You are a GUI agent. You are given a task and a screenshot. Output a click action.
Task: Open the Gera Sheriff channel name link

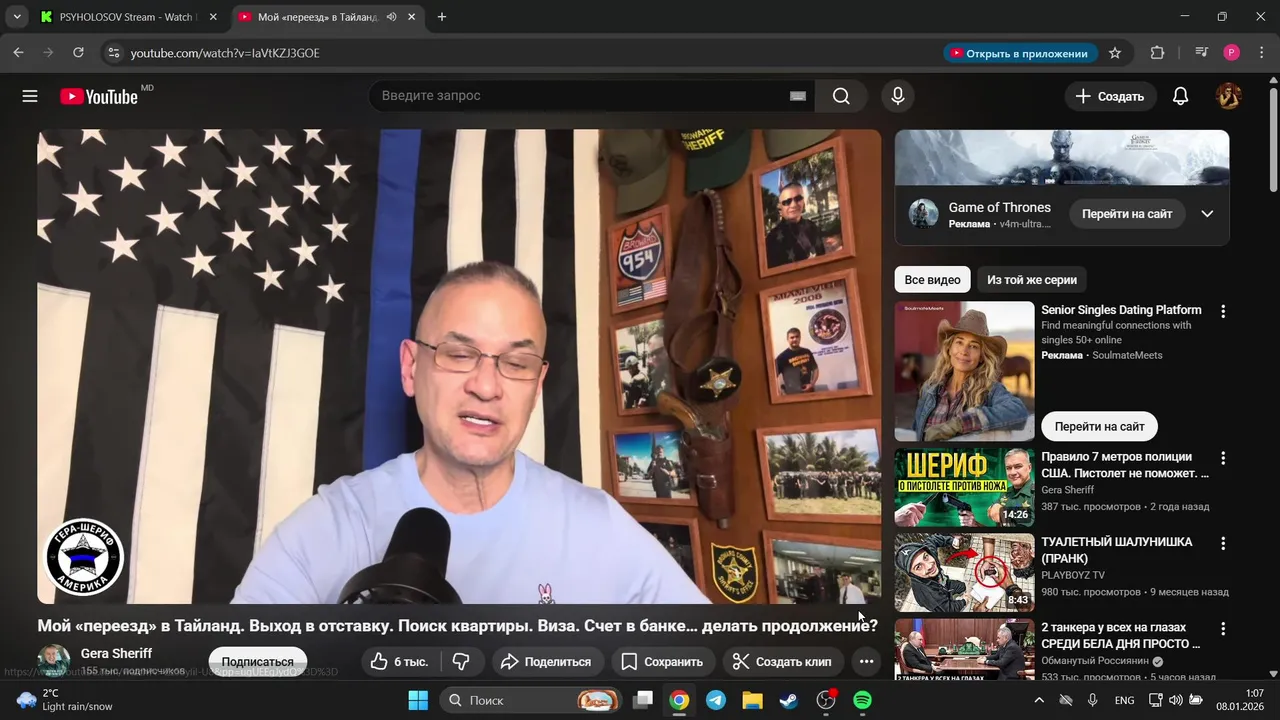116,653
